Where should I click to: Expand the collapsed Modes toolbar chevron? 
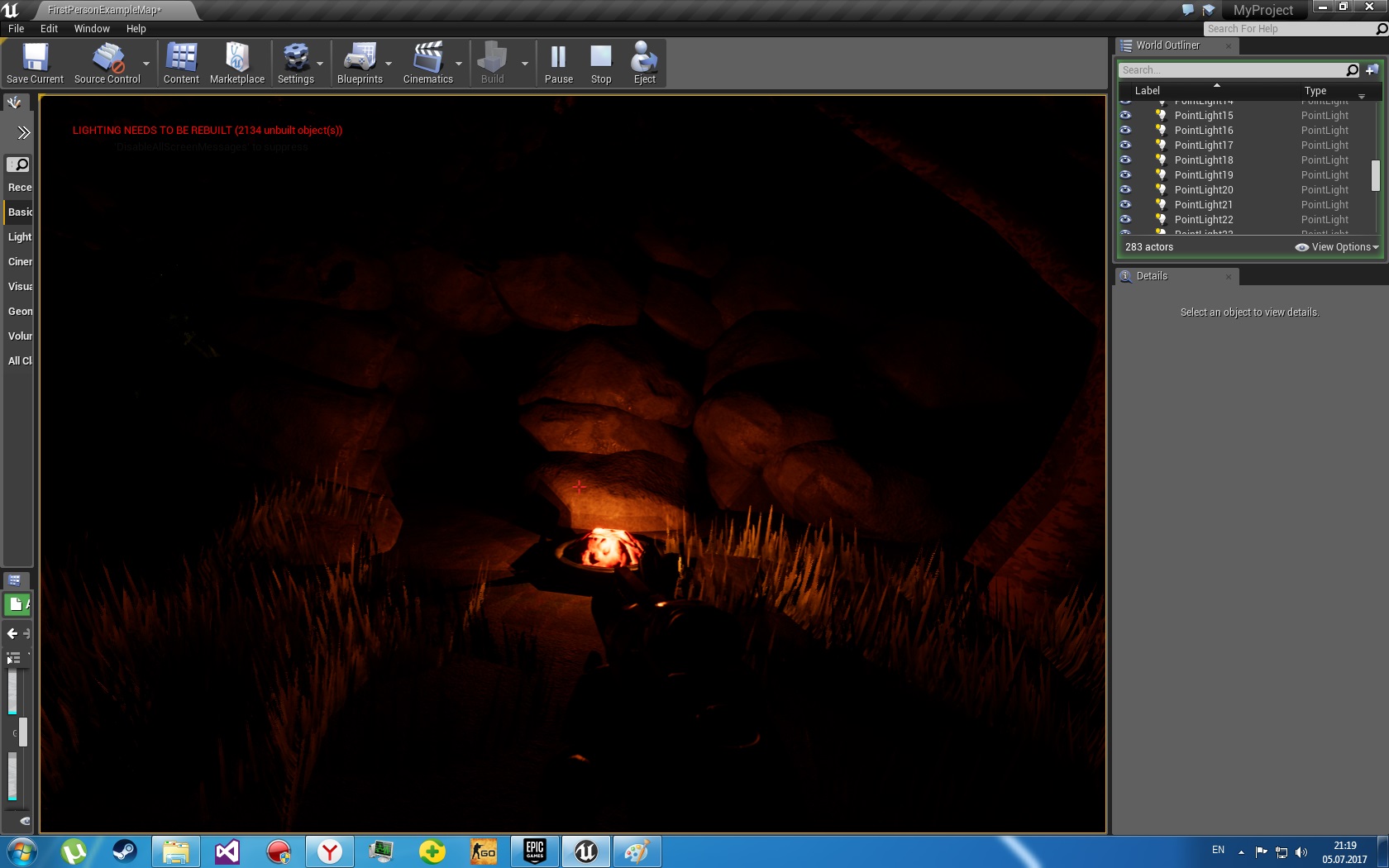23,132
